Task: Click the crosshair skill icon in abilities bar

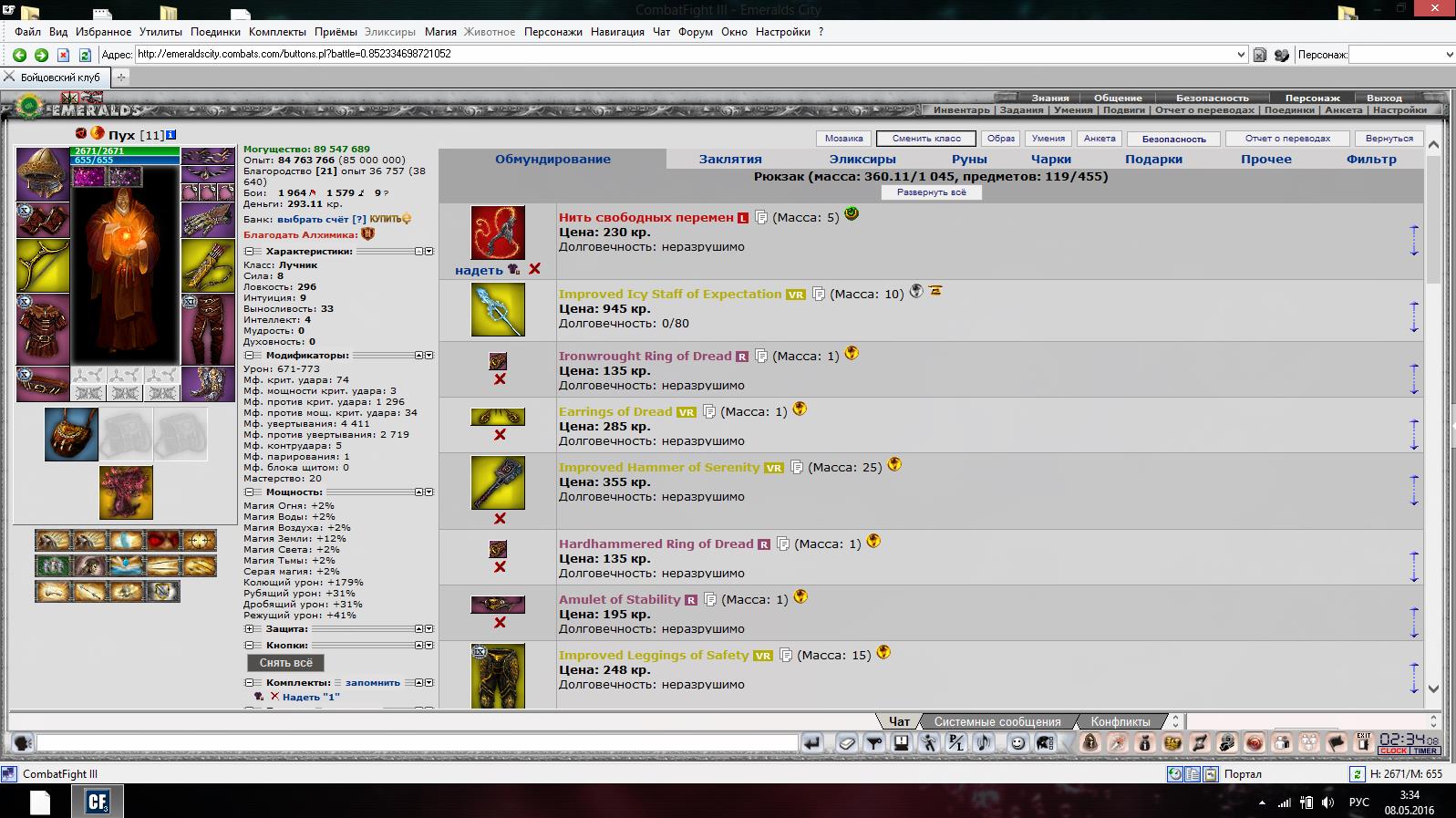Action: click(199, 541)
